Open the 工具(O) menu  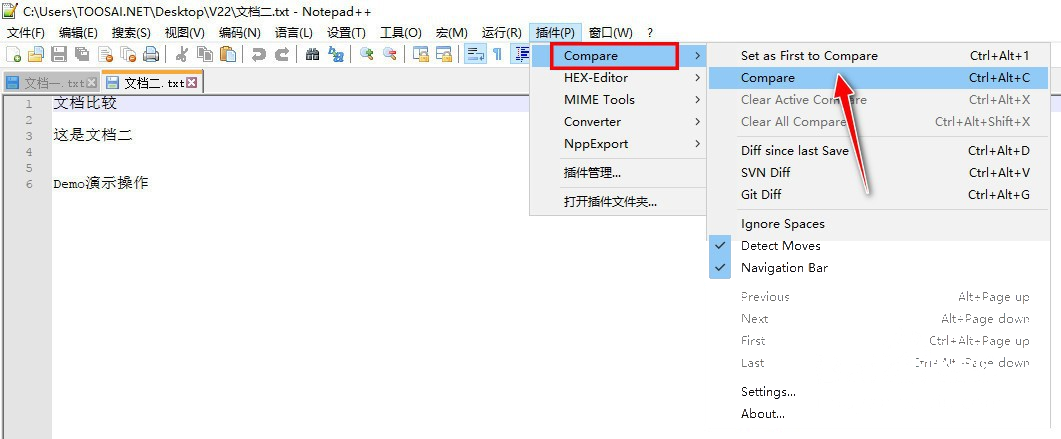tap(401, 32)
